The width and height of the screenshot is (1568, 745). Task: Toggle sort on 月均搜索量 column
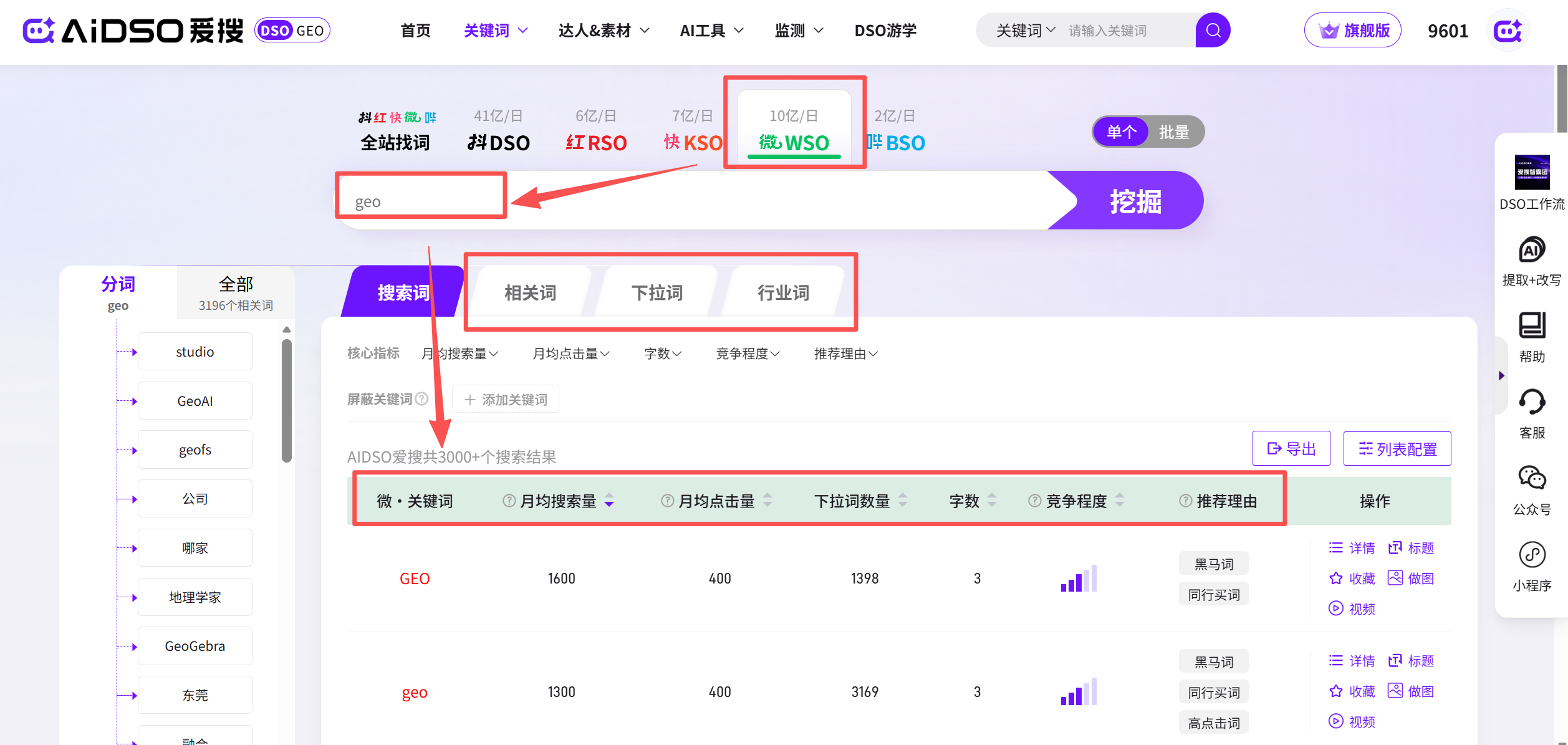click(609, 501)
